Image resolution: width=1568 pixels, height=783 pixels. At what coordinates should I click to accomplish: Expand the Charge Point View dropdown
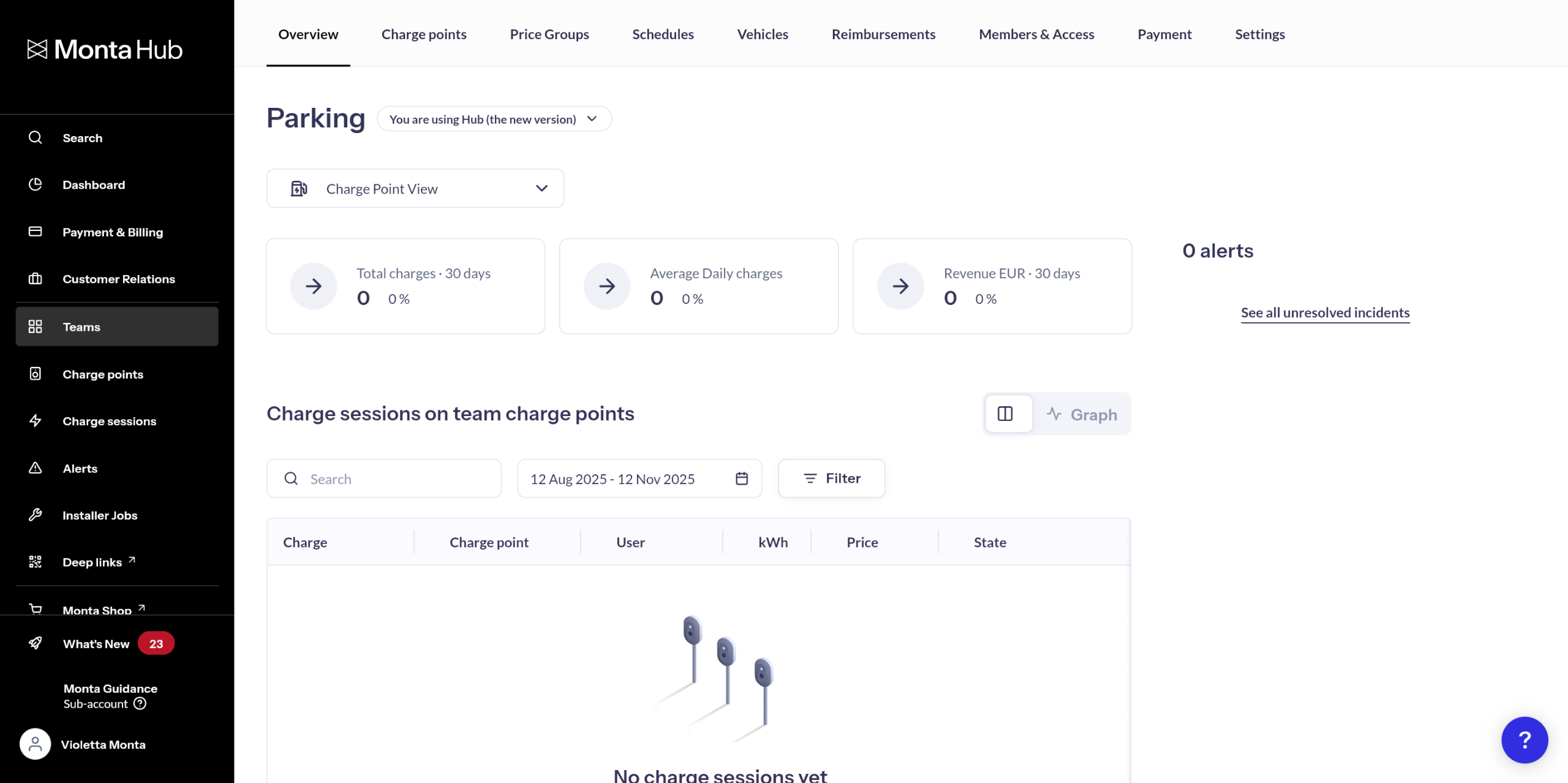415,189
